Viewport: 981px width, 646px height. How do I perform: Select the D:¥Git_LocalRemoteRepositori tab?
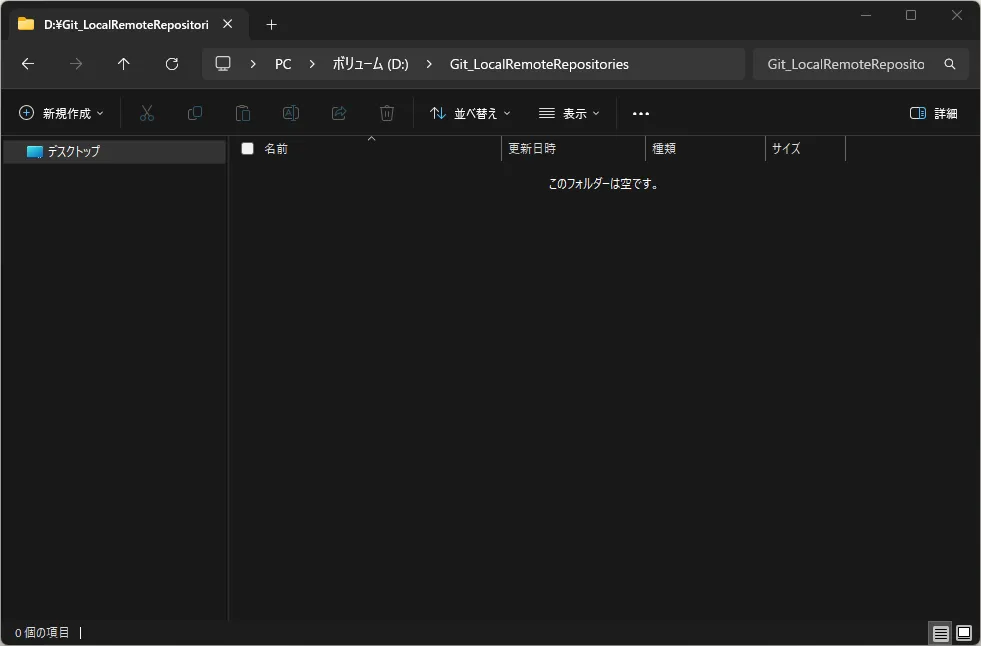(x=128, y=24)
